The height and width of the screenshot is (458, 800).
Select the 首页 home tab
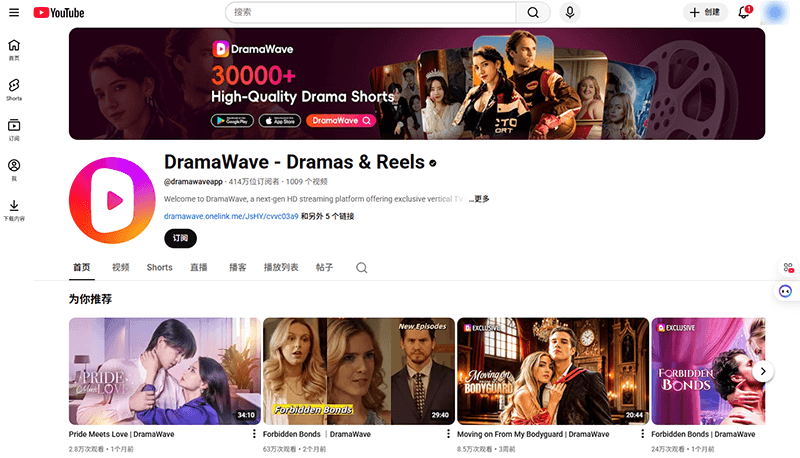(x=82, y=267)
